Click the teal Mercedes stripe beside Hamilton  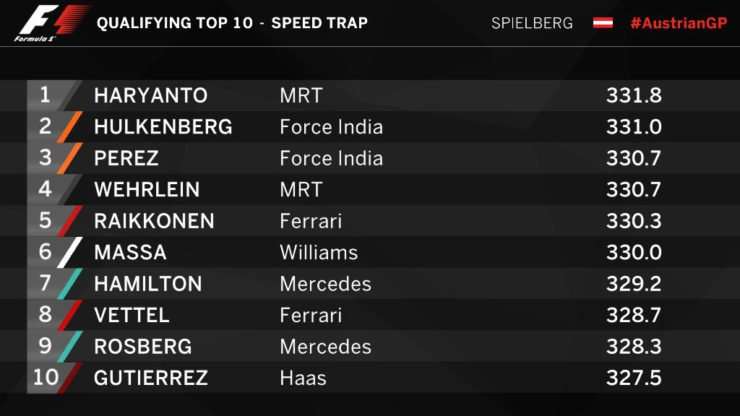point(70,284)
